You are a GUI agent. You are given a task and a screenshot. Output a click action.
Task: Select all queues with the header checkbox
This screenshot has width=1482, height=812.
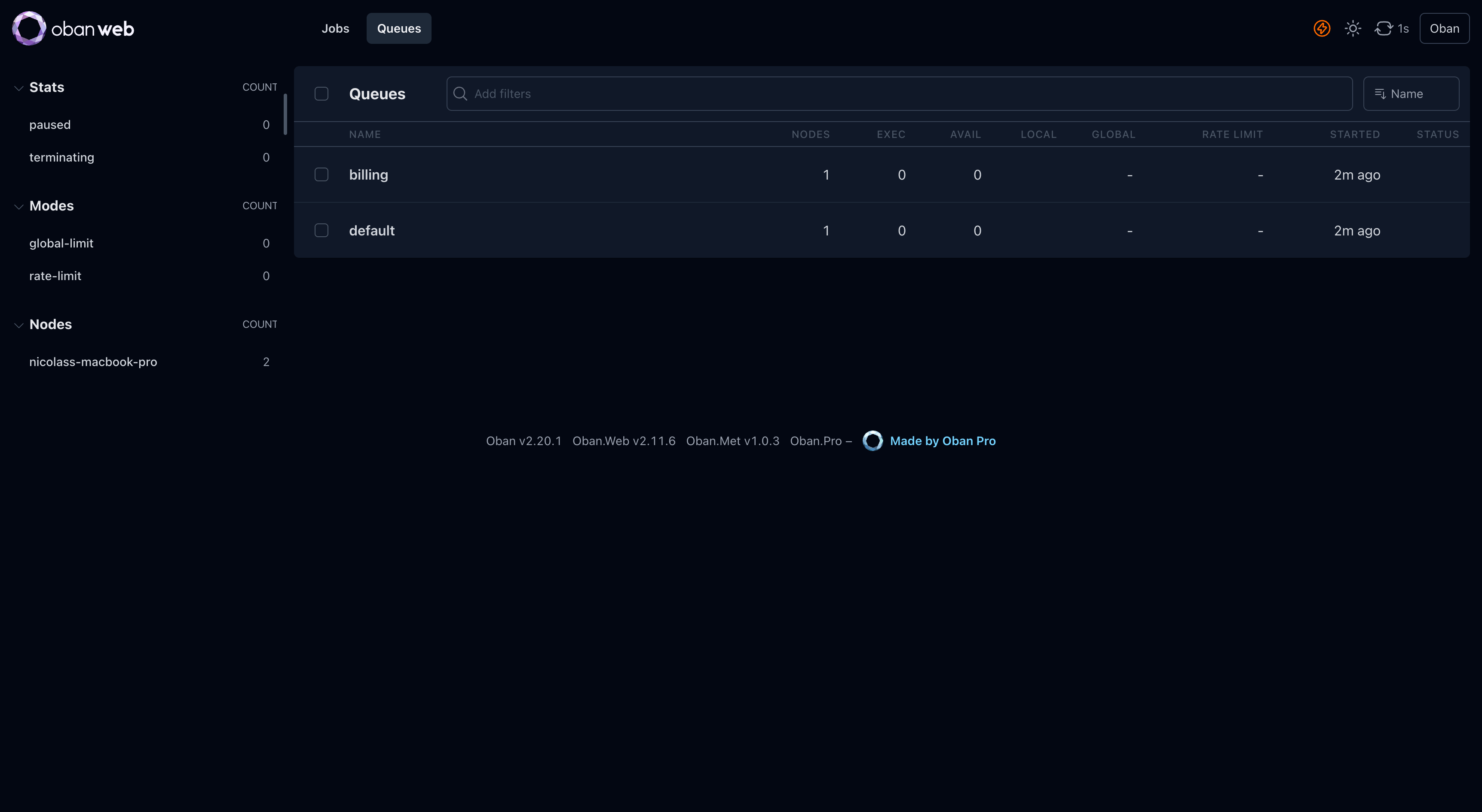tap(322, 93)
